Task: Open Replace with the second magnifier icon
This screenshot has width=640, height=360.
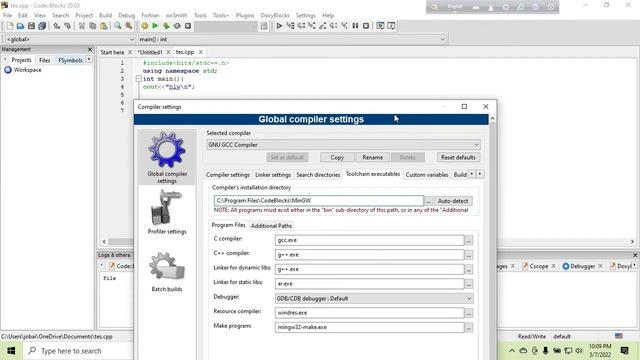Action: point(129,26)
